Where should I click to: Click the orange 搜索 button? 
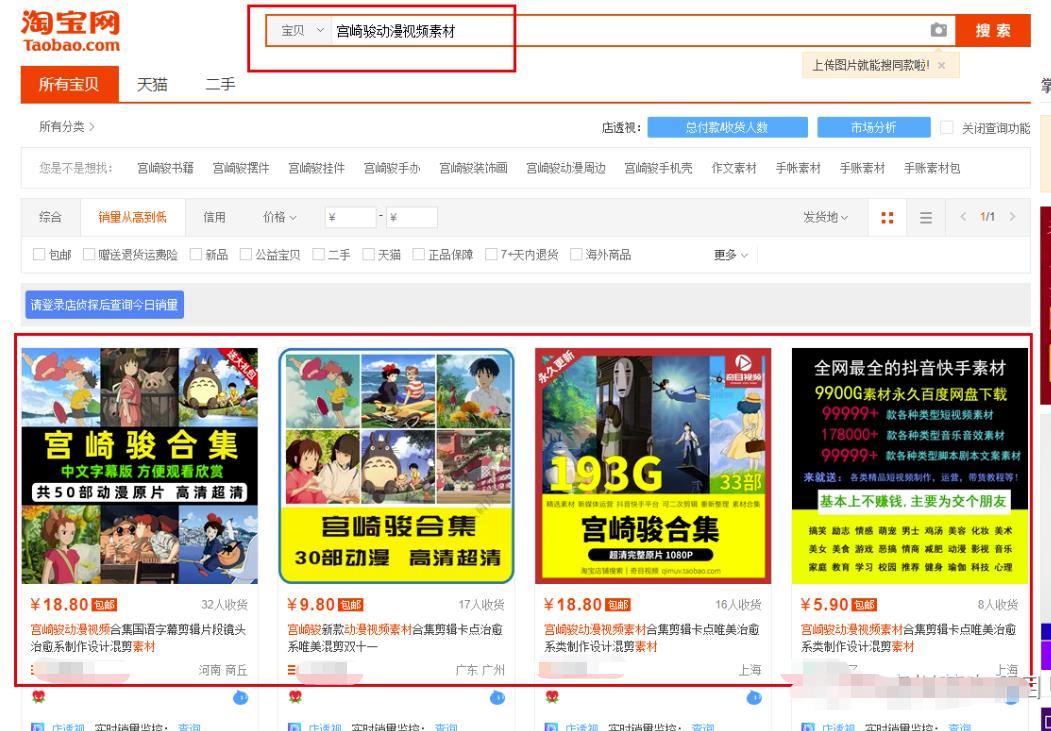tap(993, 31)
